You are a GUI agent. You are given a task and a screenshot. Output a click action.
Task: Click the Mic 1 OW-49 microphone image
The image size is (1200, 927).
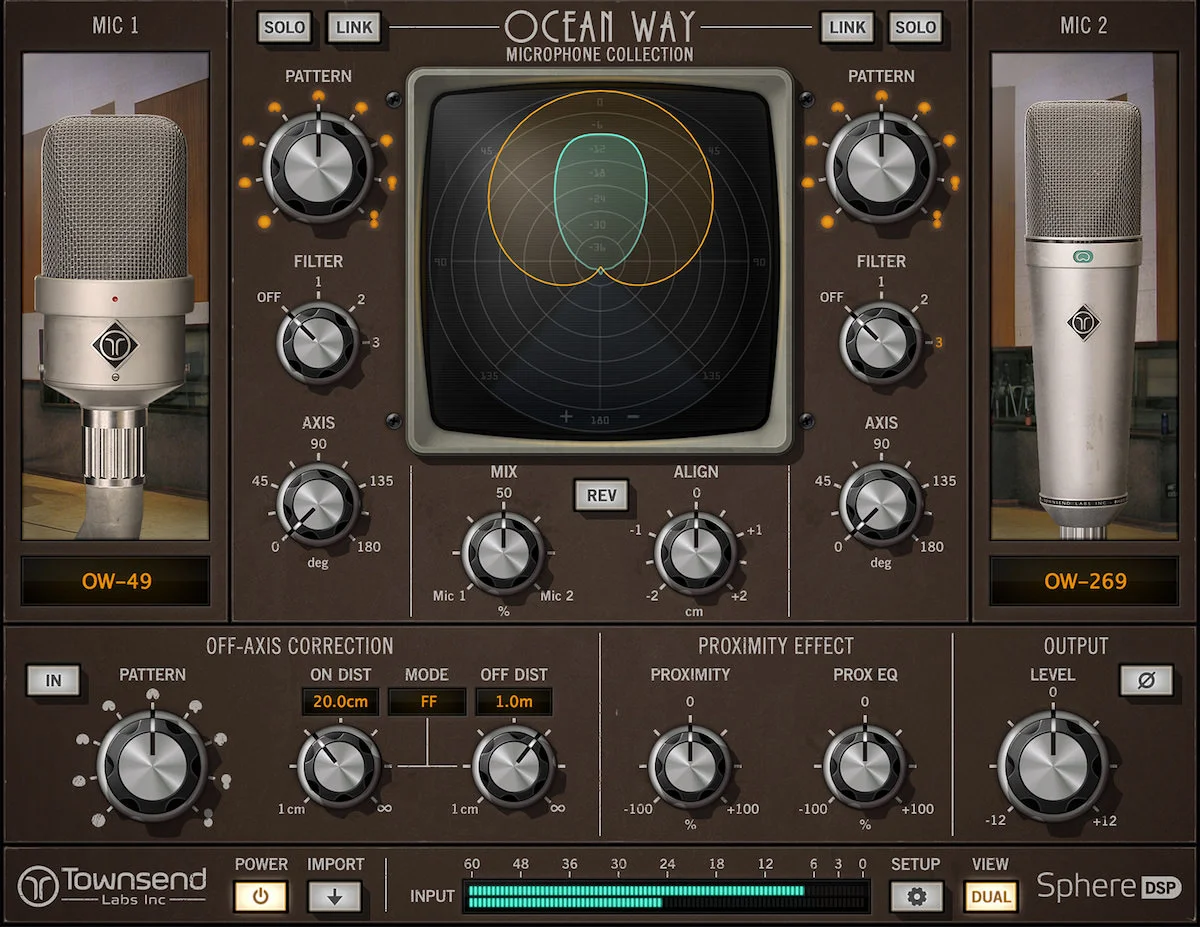(115, 297)
